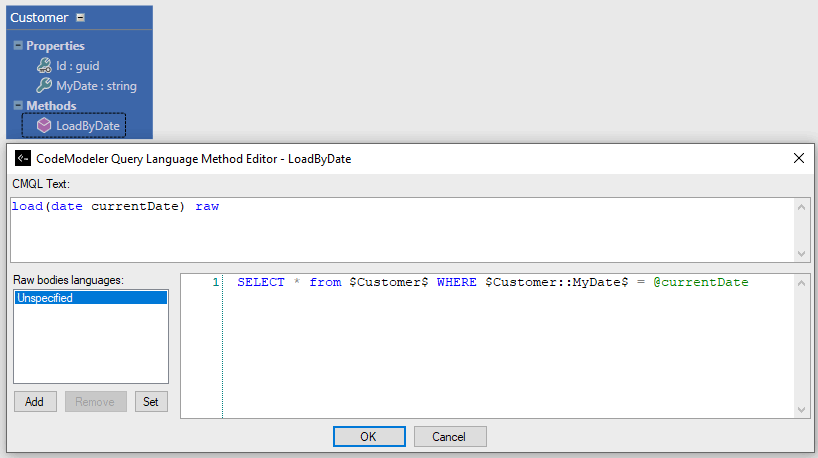Select the LoadByDate method
Image resolution: width=818 pixels, height=458 pixels.
pyautogui.click(x=87, y=126)
